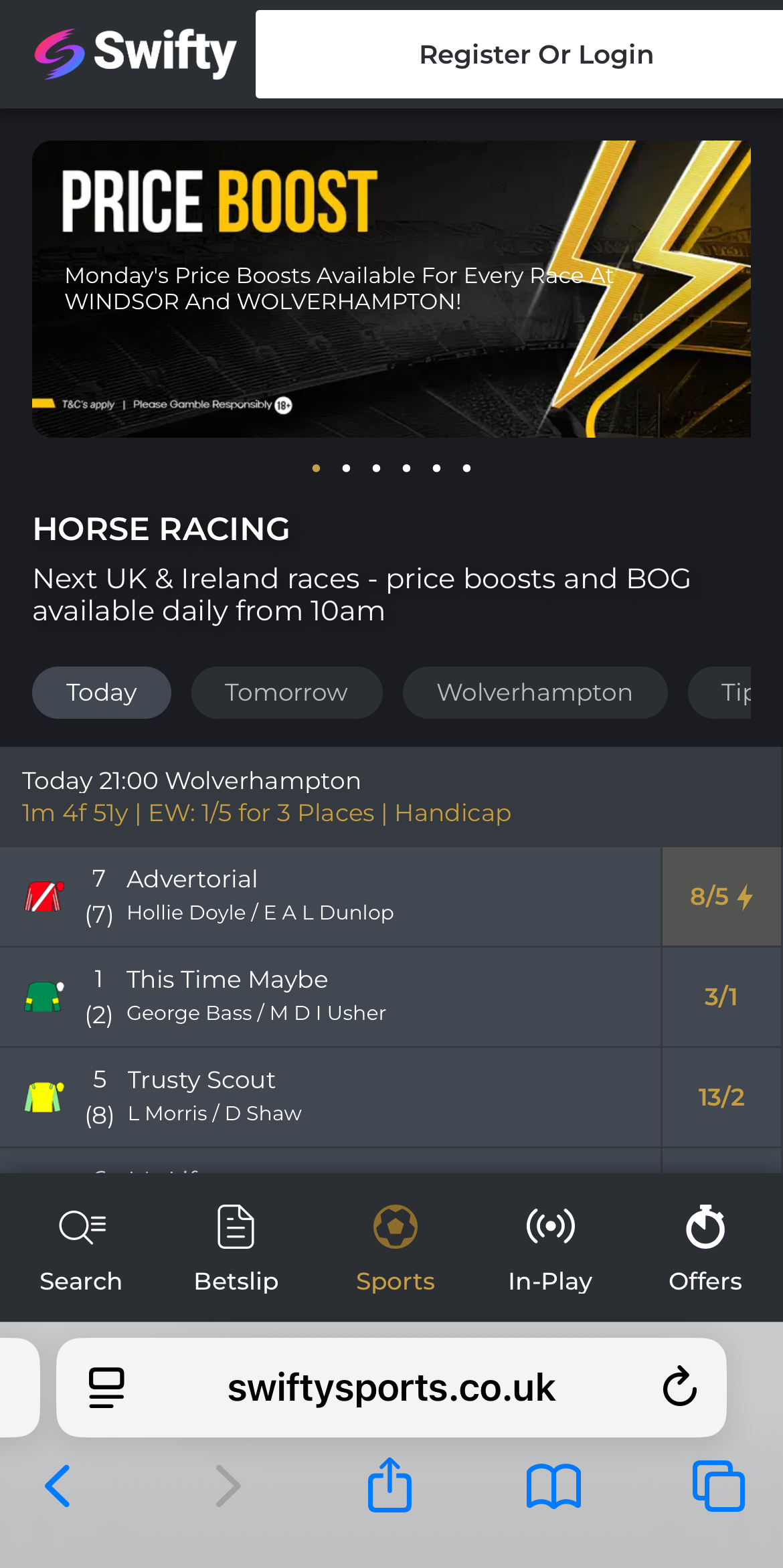Open the Offers stopwatch icon
783x1568 pixels.
[705, 1227]
